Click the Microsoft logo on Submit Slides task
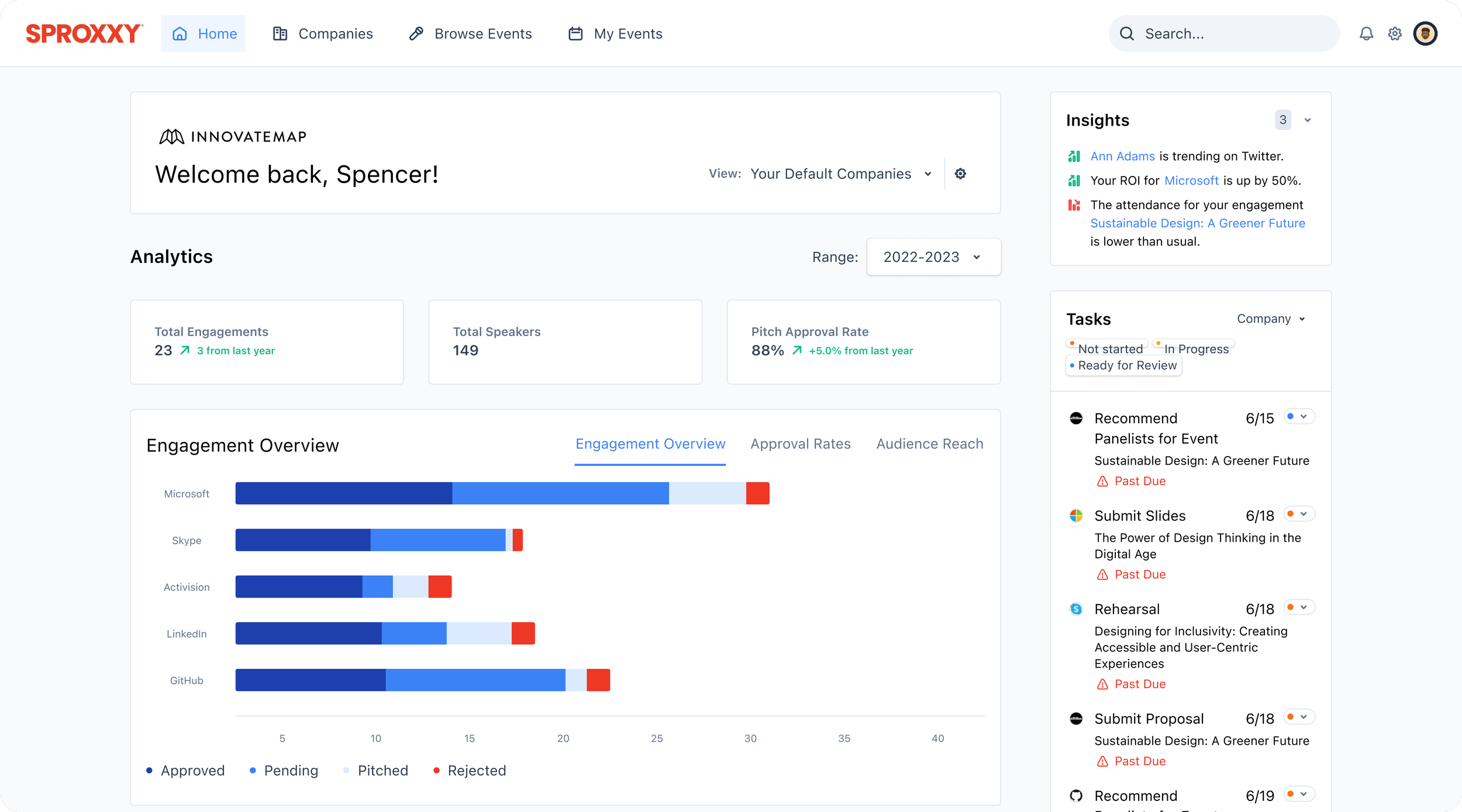 pos(1075,516)
